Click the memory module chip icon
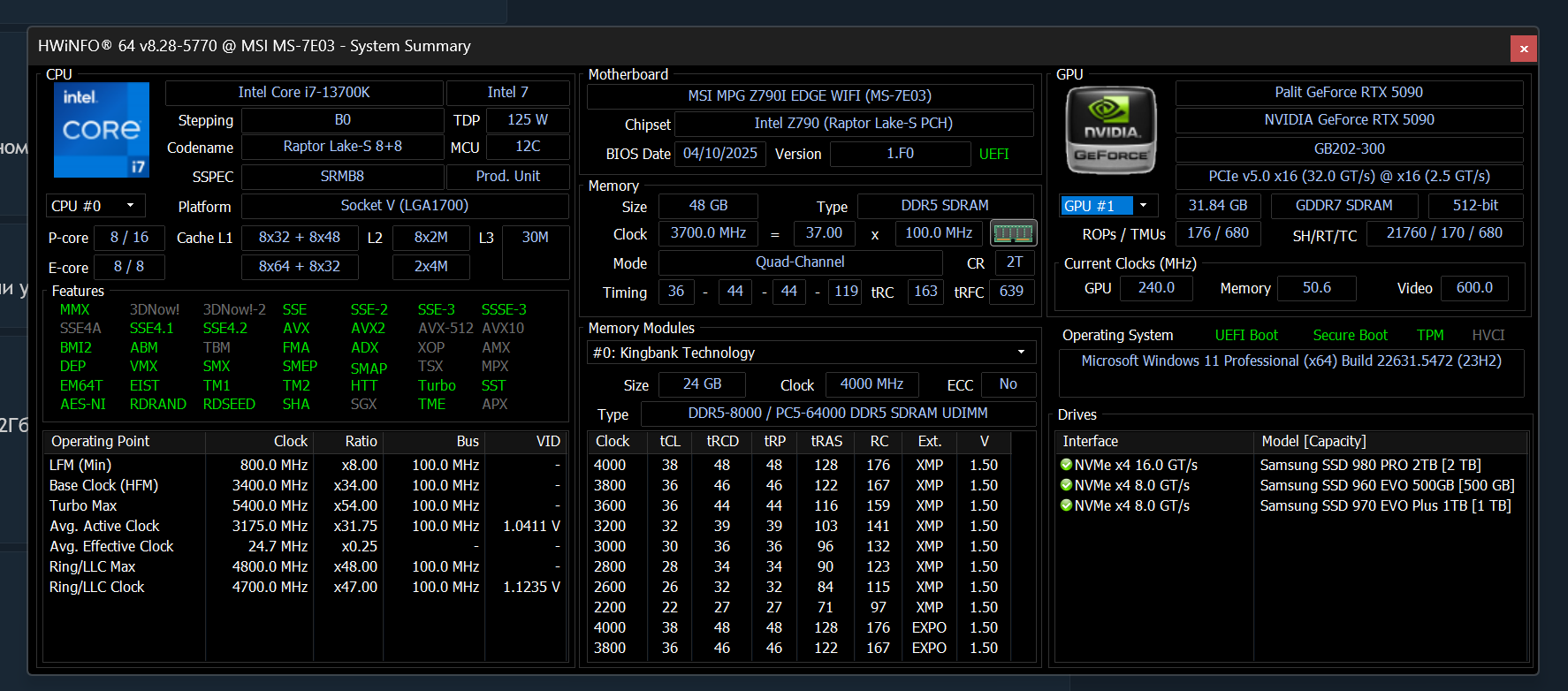Viewport: 1568px width, 691px height. click(x=1013, y=233)
